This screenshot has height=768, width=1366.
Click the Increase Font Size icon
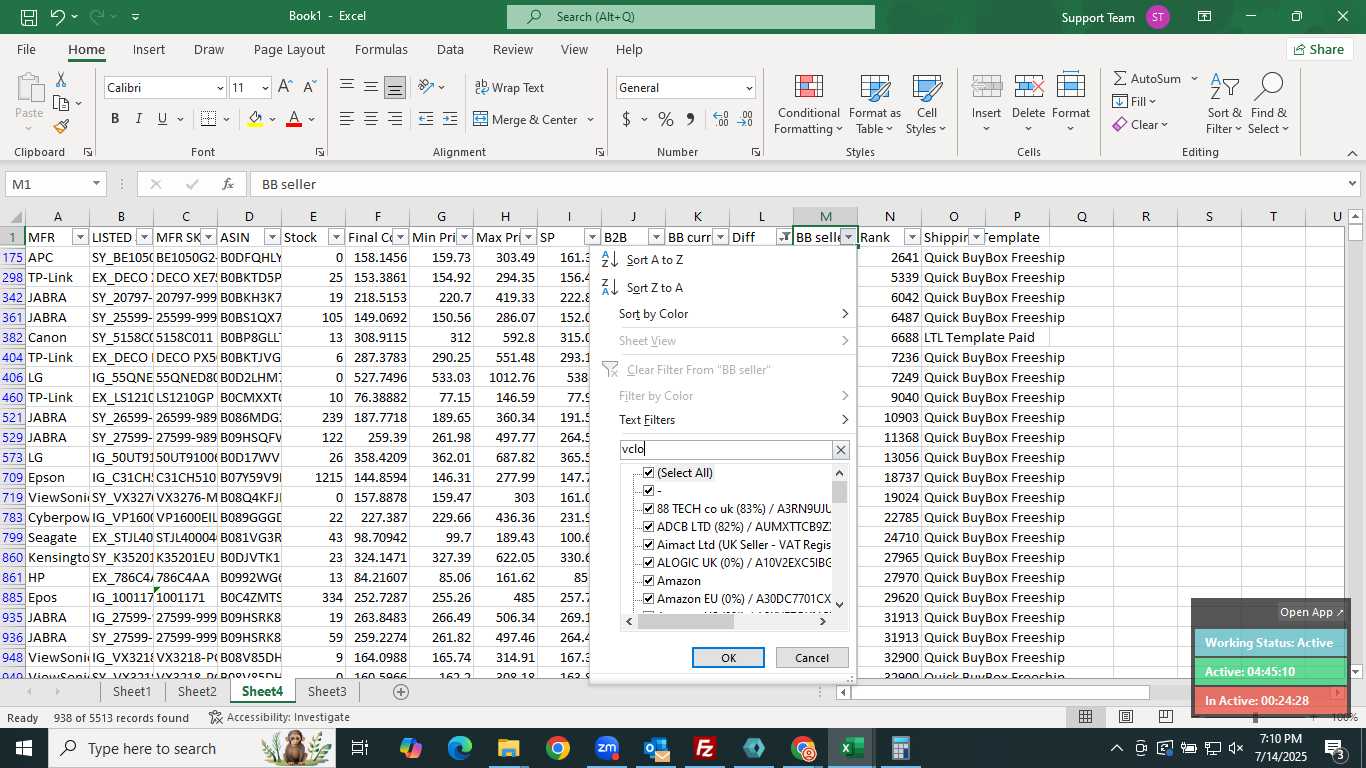point(285,88)
